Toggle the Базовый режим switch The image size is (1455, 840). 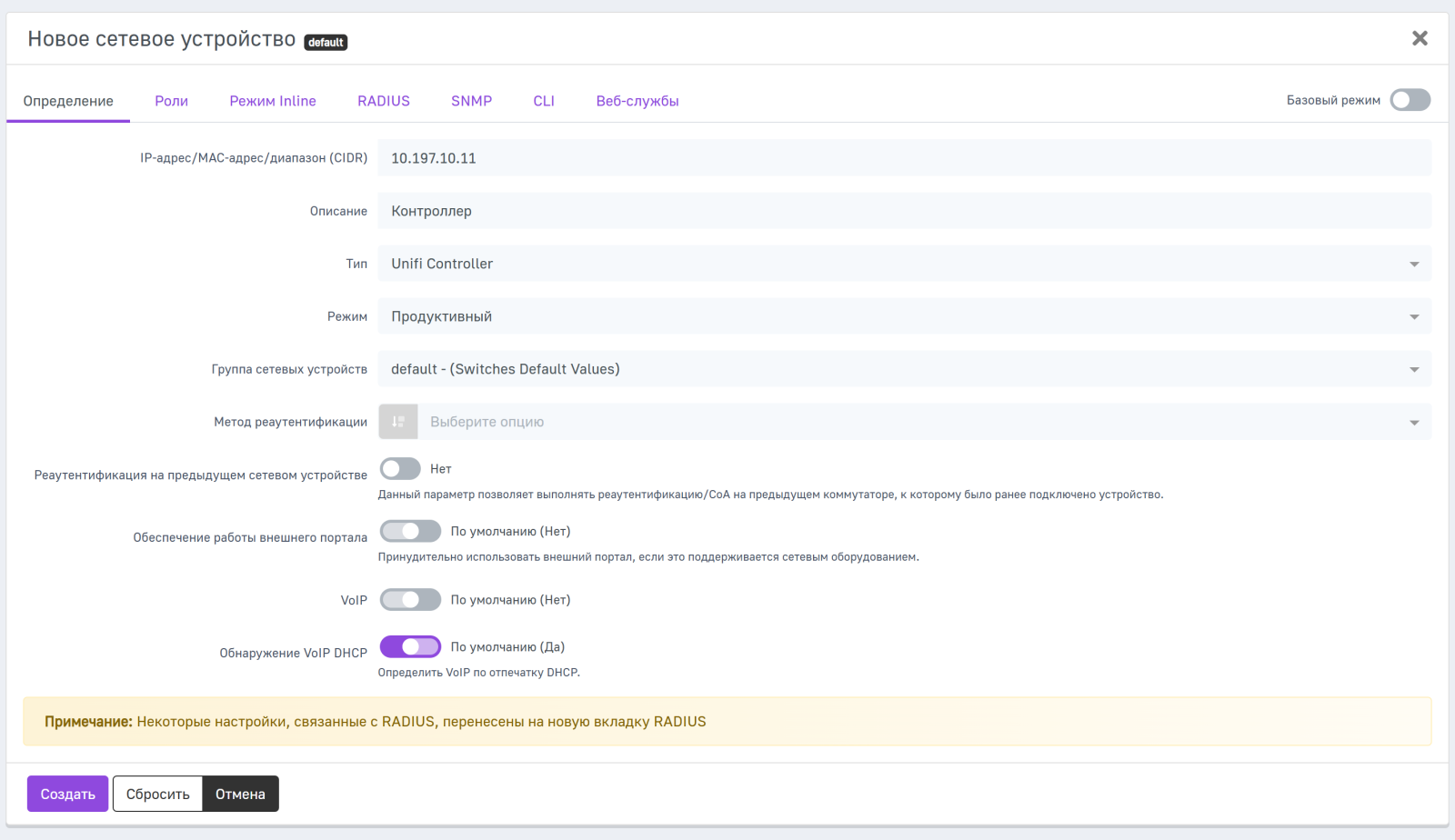pos(1410,100)
